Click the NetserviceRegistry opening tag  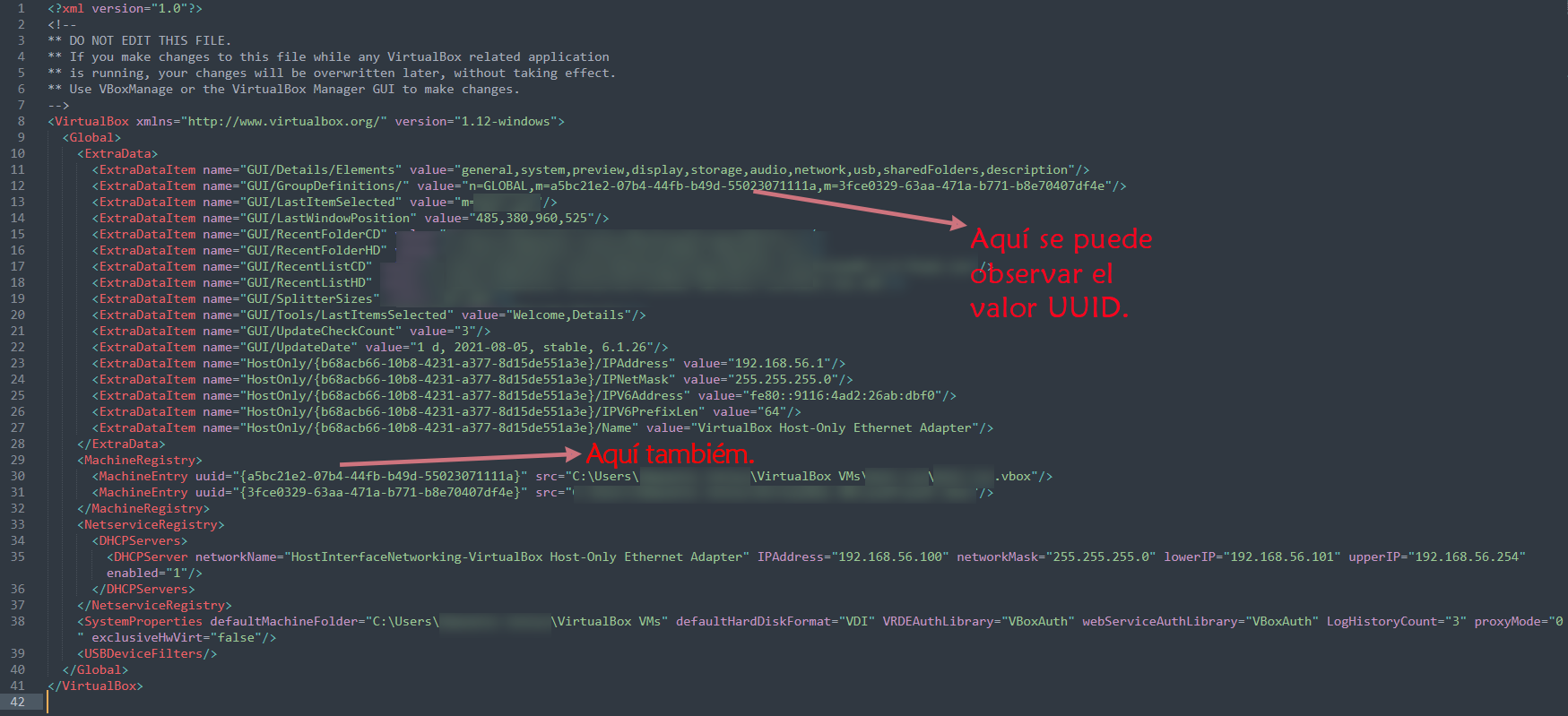click(x=151, y=524)
